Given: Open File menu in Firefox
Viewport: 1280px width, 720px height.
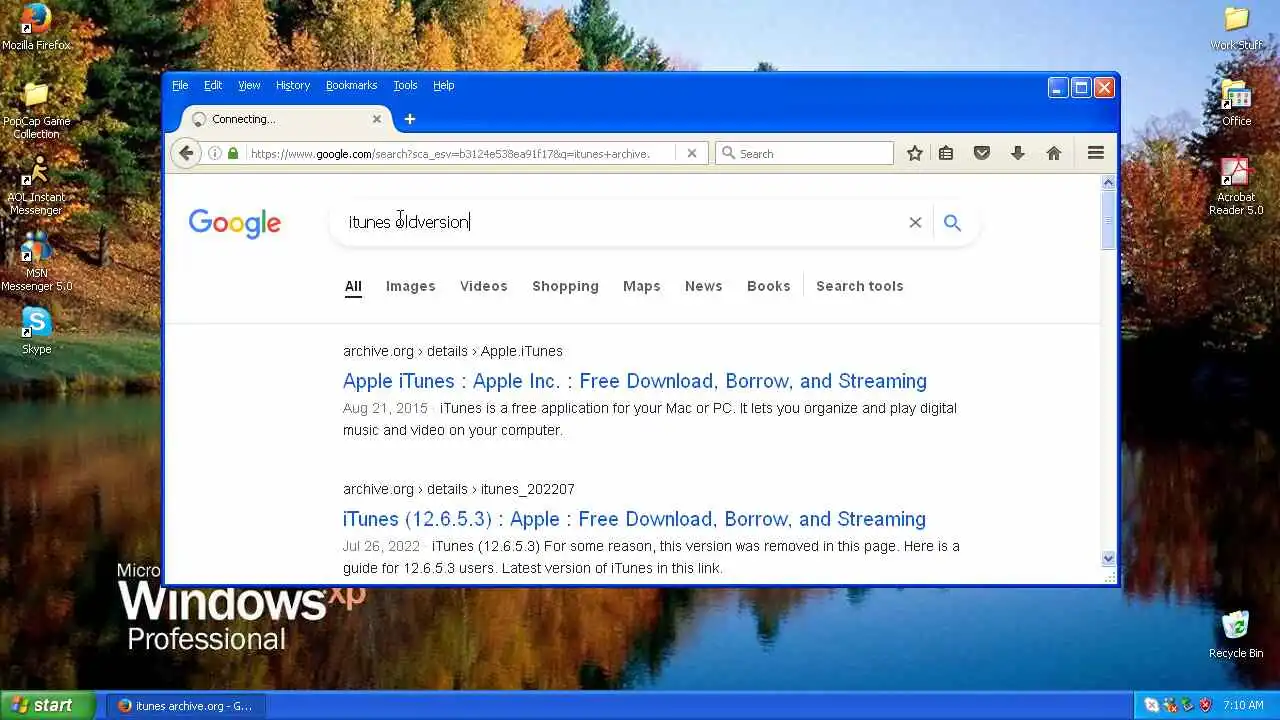Looking at the screenshot, I should coord(180,85).
